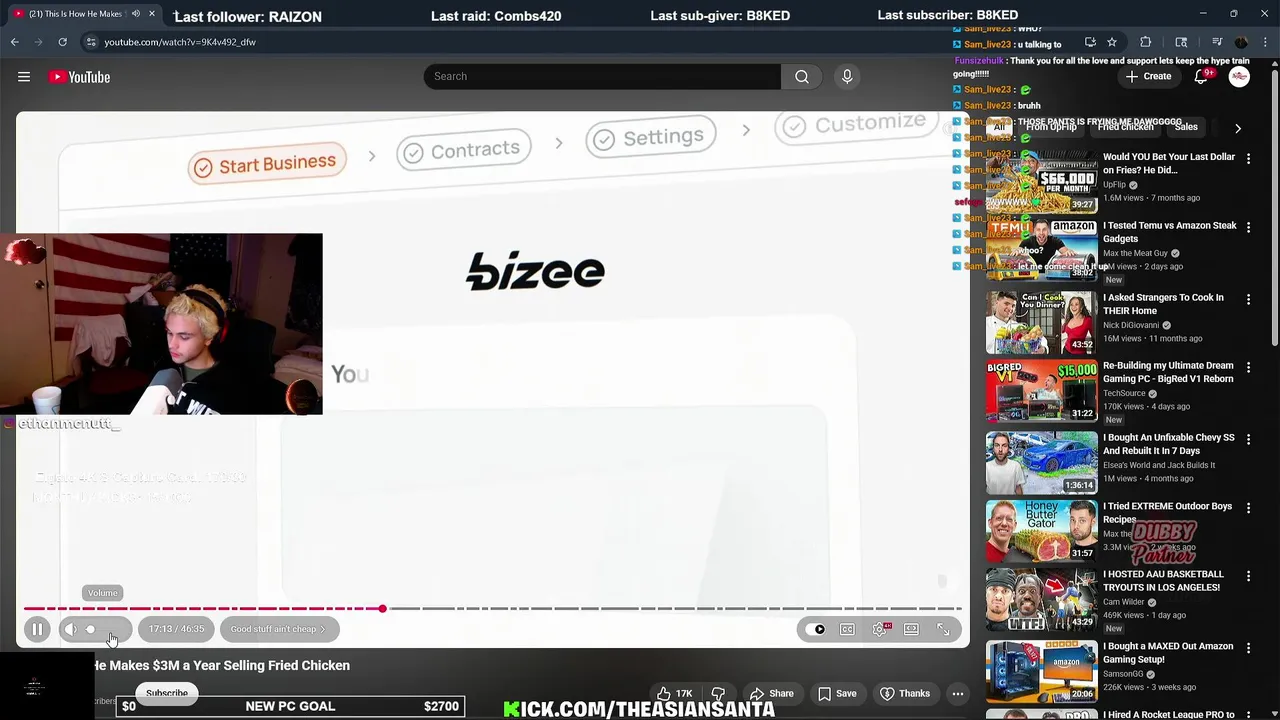Open options for 'I Tested Temu vs Amazon' video
Image resolution: width=1280 pixels, height=720 pixels.
(x=1248, y=228)
